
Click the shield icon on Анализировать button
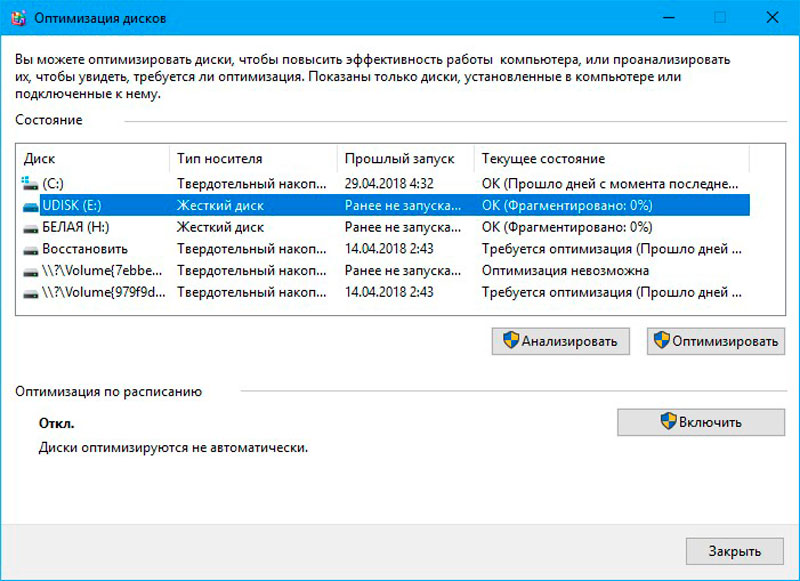click(x=510, y=341)
